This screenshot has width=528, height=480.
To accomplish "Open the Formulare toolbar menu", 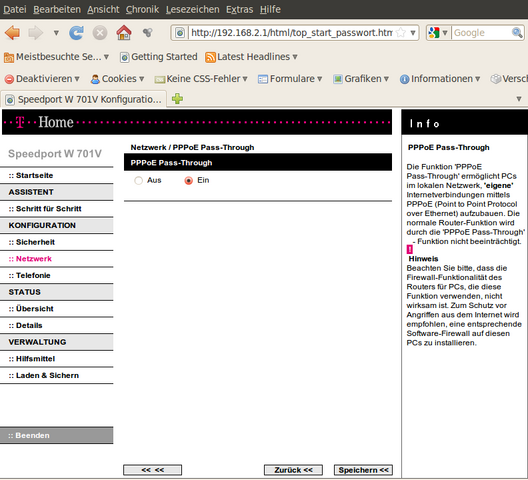I will click(290, 79).
